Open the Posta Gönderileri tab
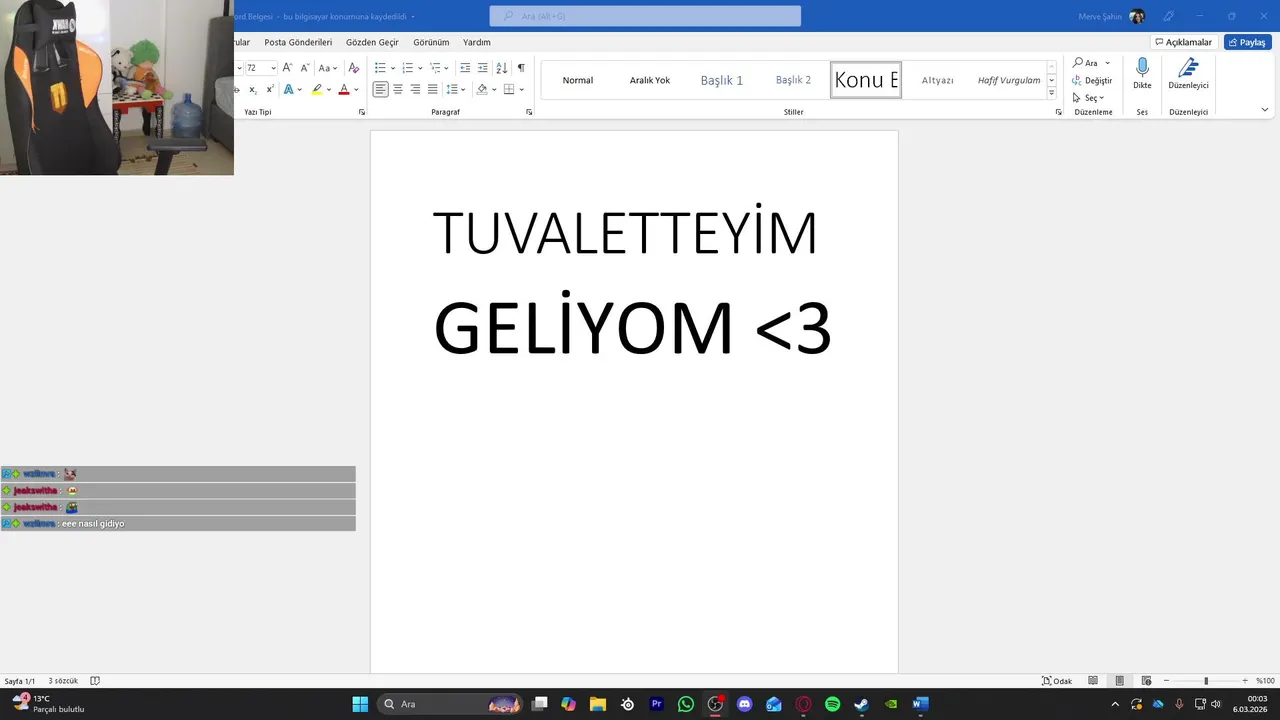This screenshot has height=720, width=1280. 298,43
